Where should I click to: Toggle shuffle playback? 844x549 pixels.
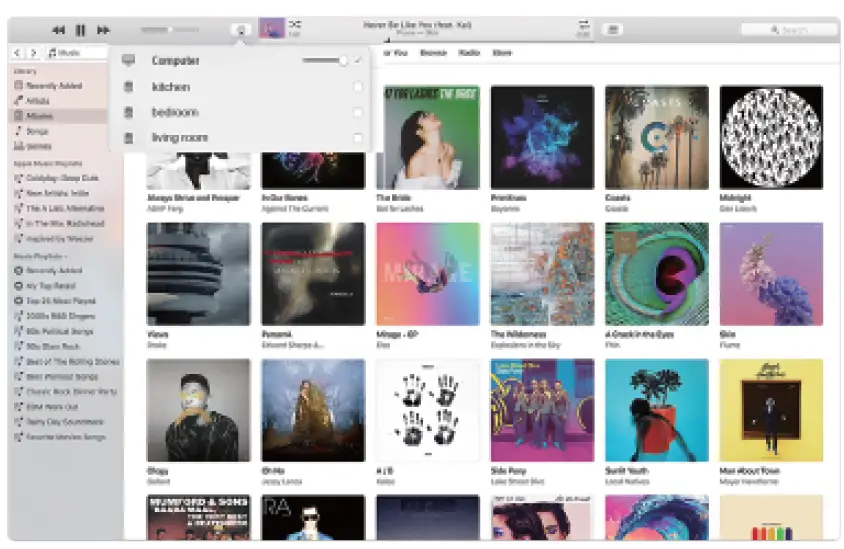point(294,24)
